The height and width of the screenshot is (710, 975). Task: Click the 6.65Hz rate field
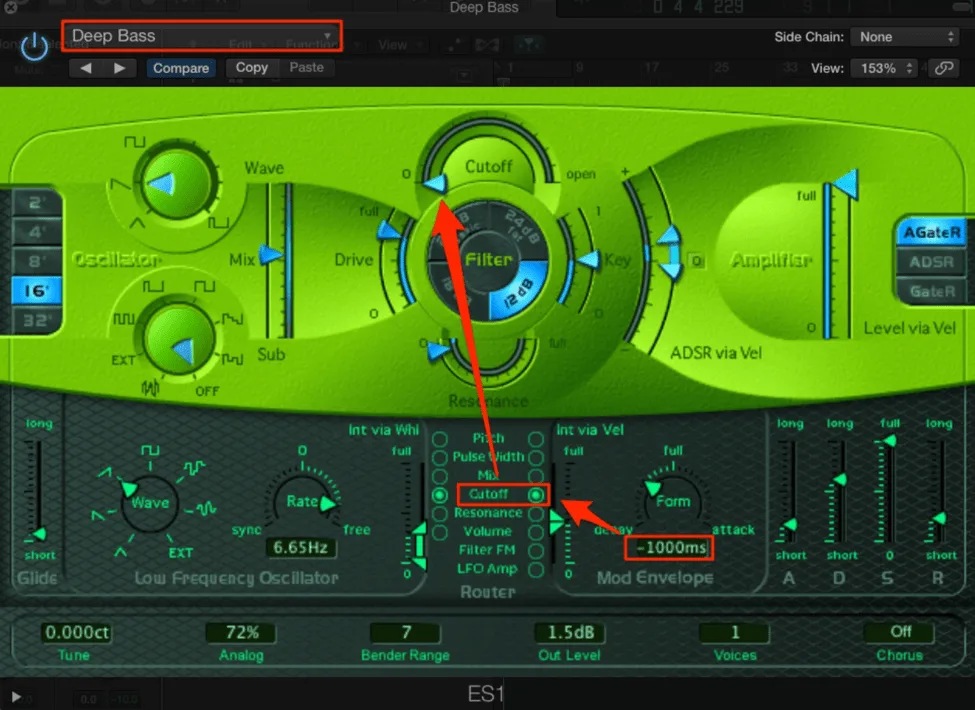(301, 547)
